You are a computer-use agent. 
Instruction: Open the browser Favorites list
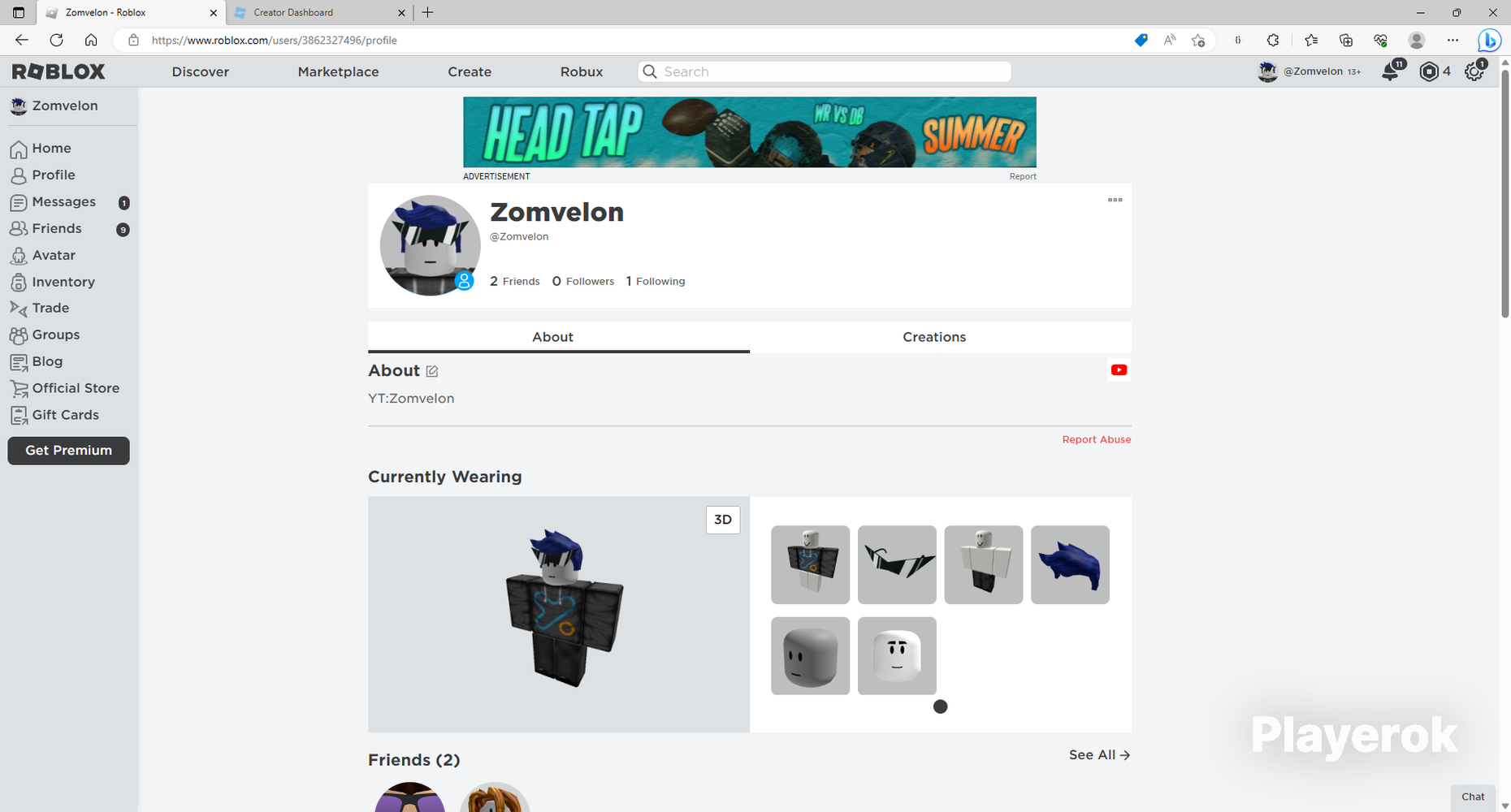tap(1311, 40)
